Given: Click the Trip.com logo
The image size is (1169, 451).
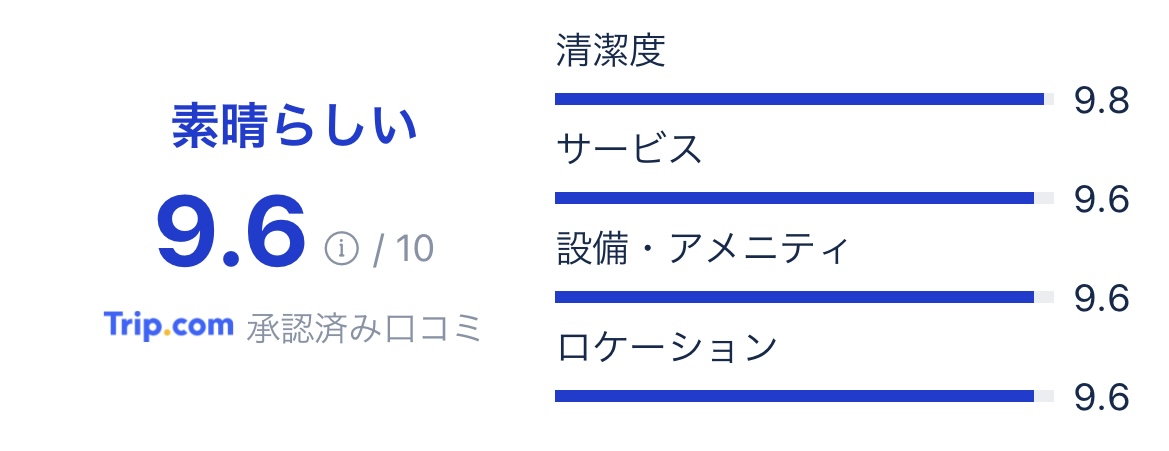Looking at the screenshot, I should 168,326.
